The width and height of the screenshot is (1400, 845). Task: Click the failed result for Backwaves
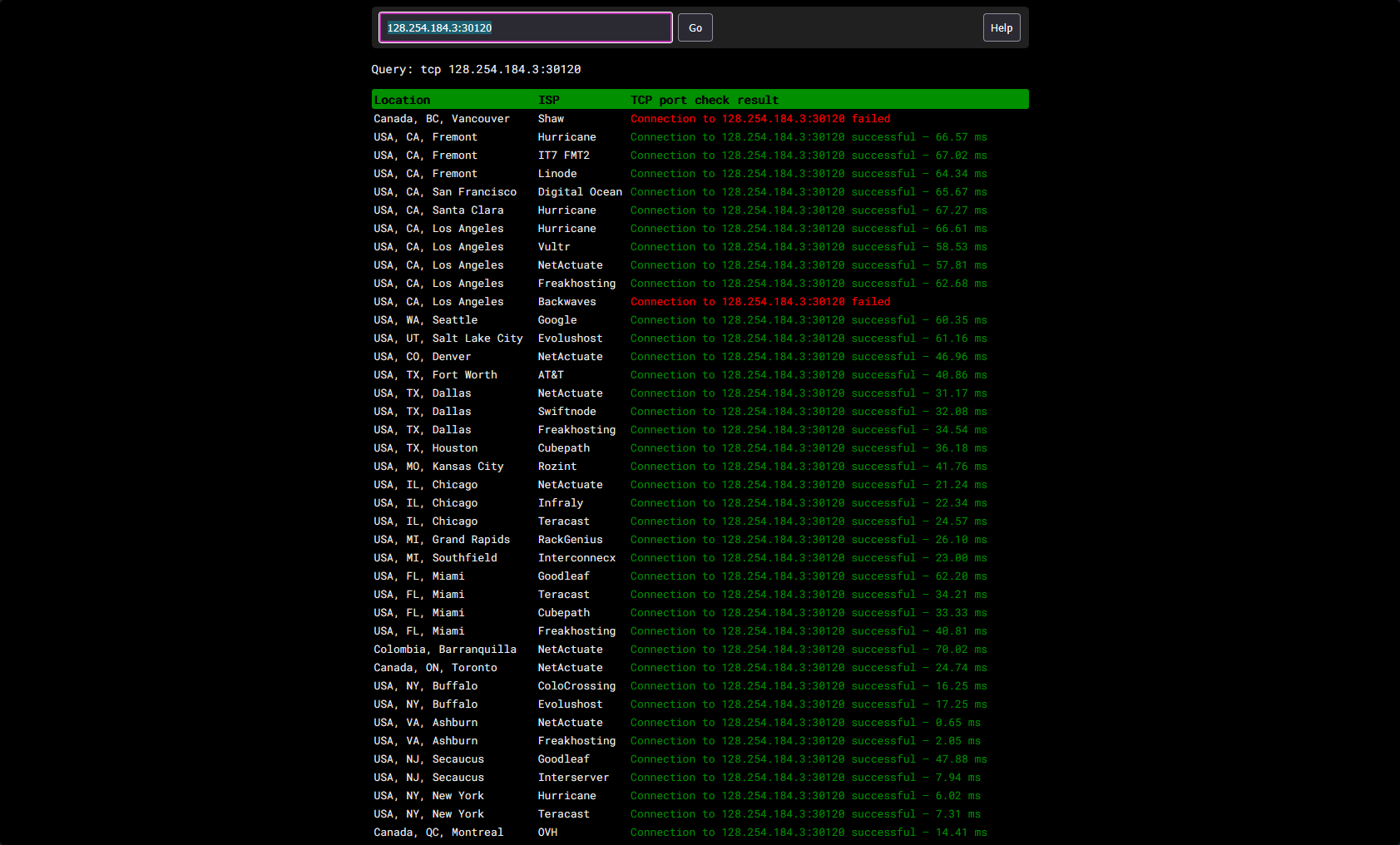coord(760,302)
